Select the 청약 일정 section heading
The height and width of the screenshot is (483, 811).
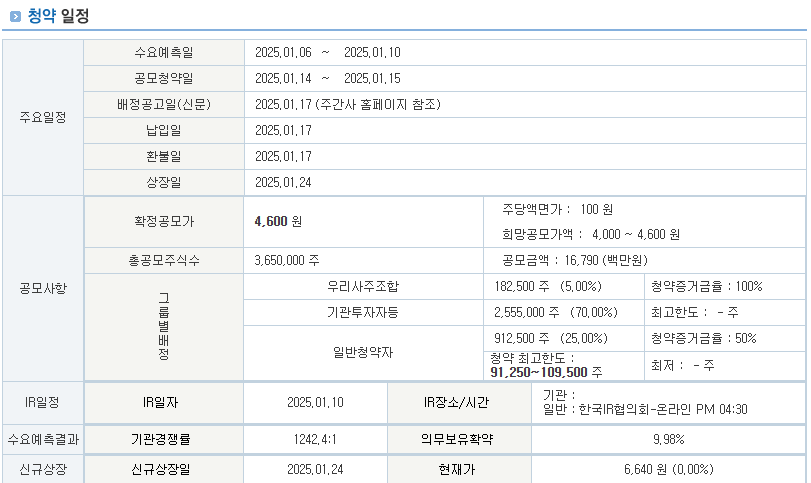58,16
